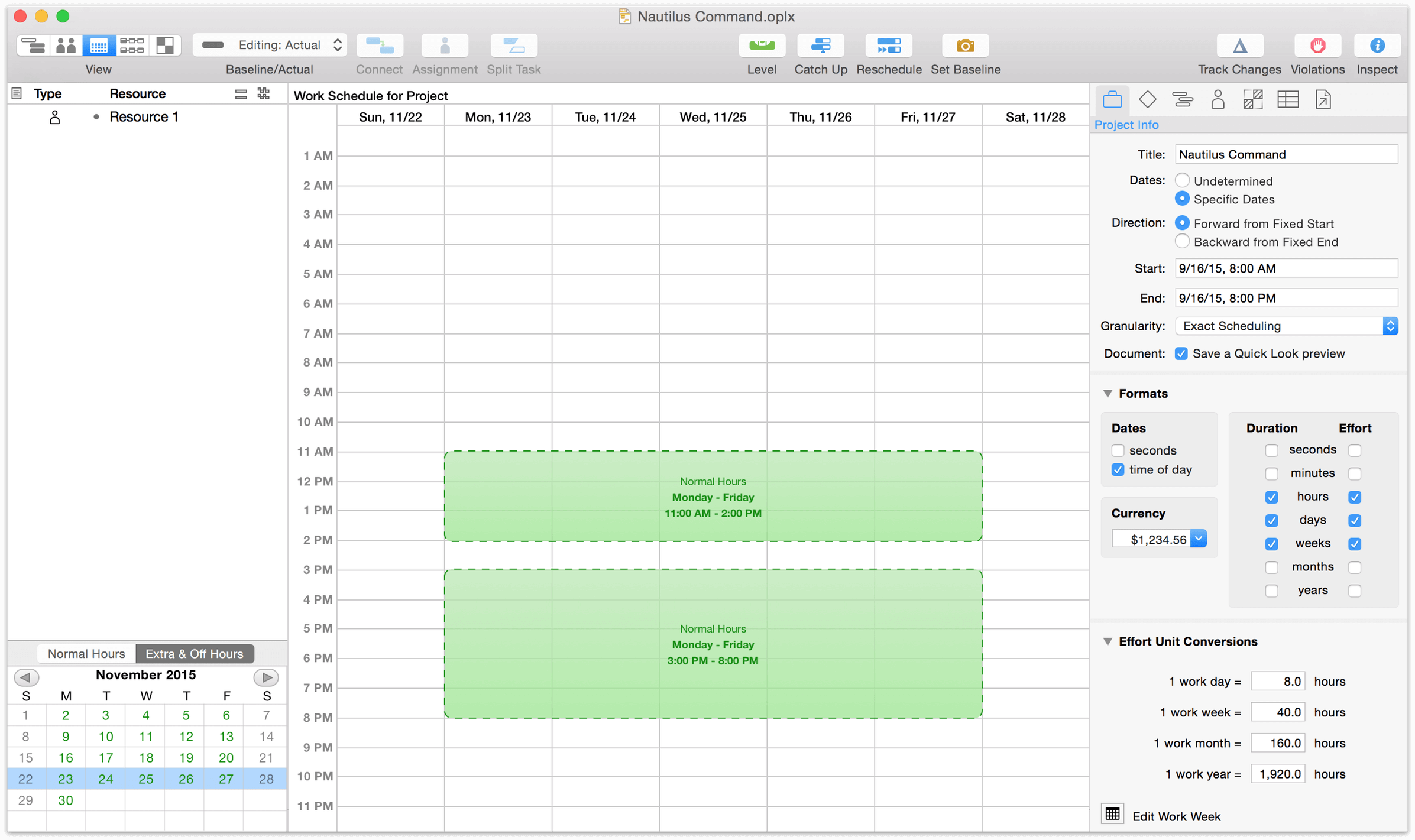Click the Level icon in toolbar

click(x=763, y=47)
